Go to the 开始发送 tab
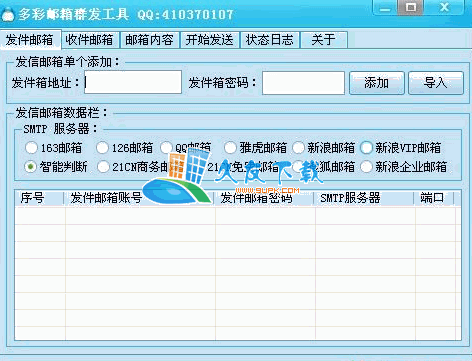 210,40
